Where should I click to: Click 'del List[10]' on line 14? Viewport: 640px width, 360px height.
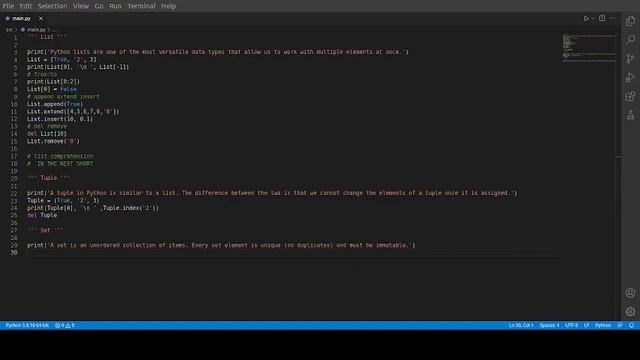(47, 134)
